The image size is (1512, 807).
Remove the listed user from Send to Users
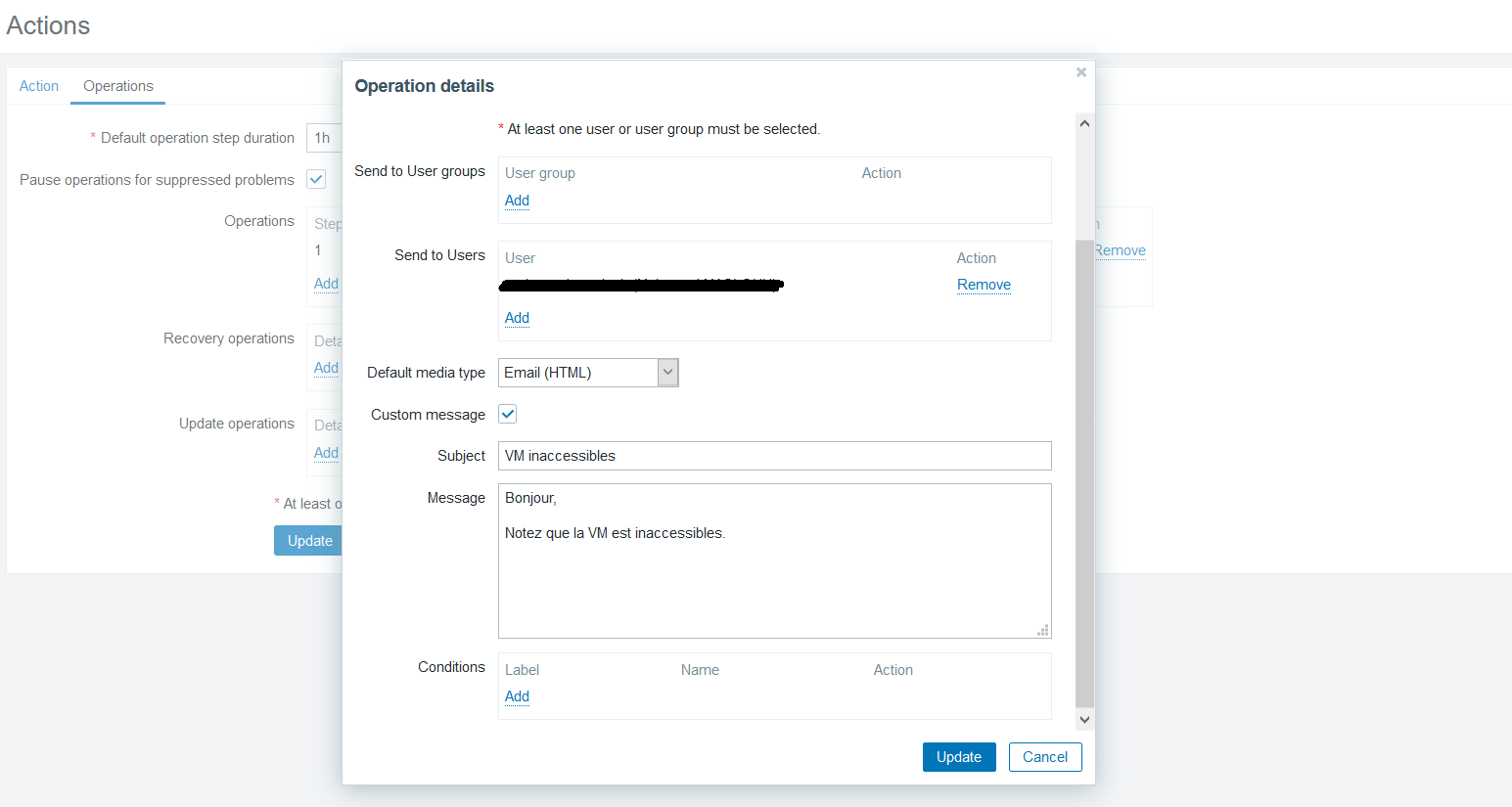(984, 285)
